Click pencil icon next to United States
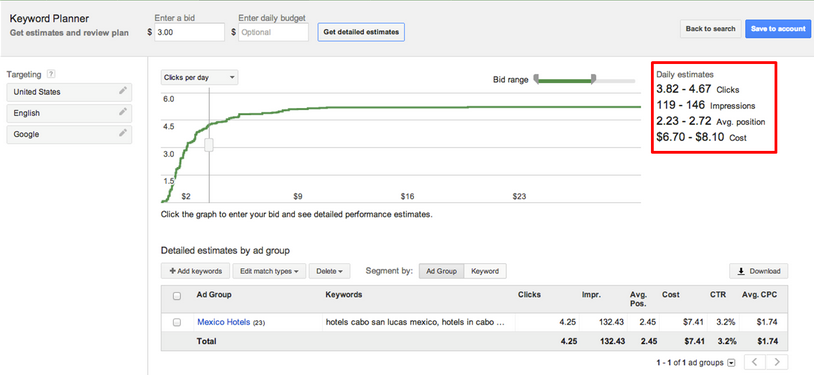The image size is (814, 375). [123, 91]
